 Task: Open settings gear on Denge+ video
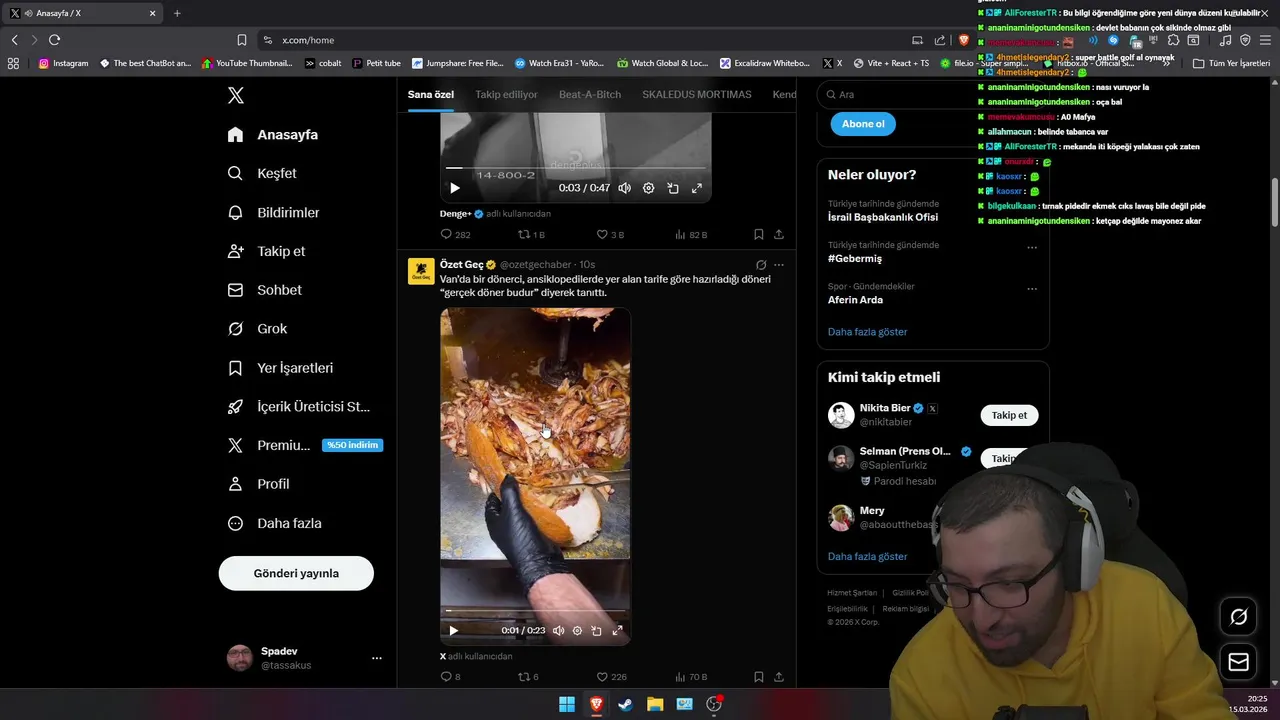click(648, 188)
